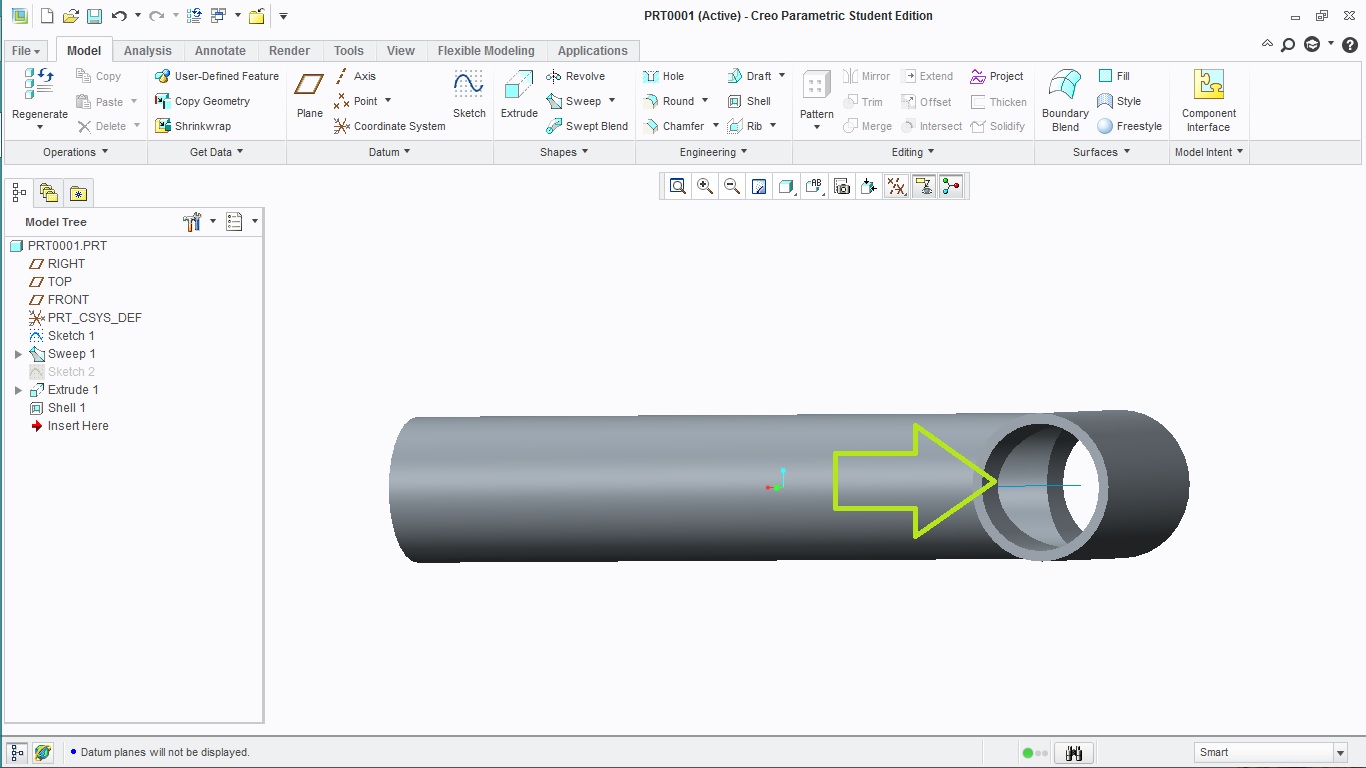Toggle the browser icon in status bar
1366x768 pixels.
point(43,752)
